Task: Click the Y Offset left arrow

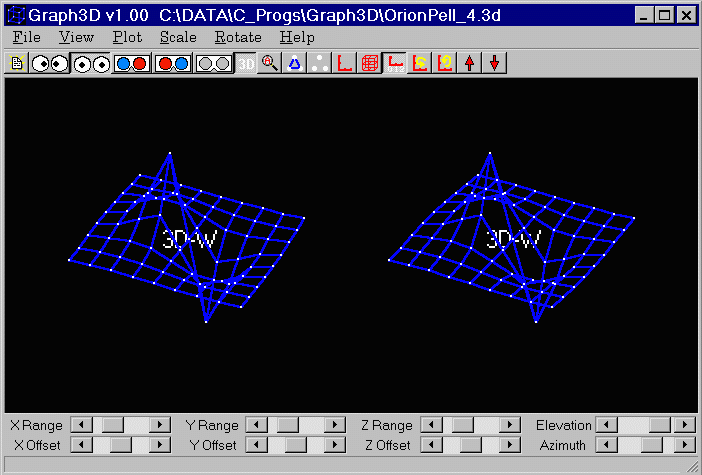Action: point(257,445)
